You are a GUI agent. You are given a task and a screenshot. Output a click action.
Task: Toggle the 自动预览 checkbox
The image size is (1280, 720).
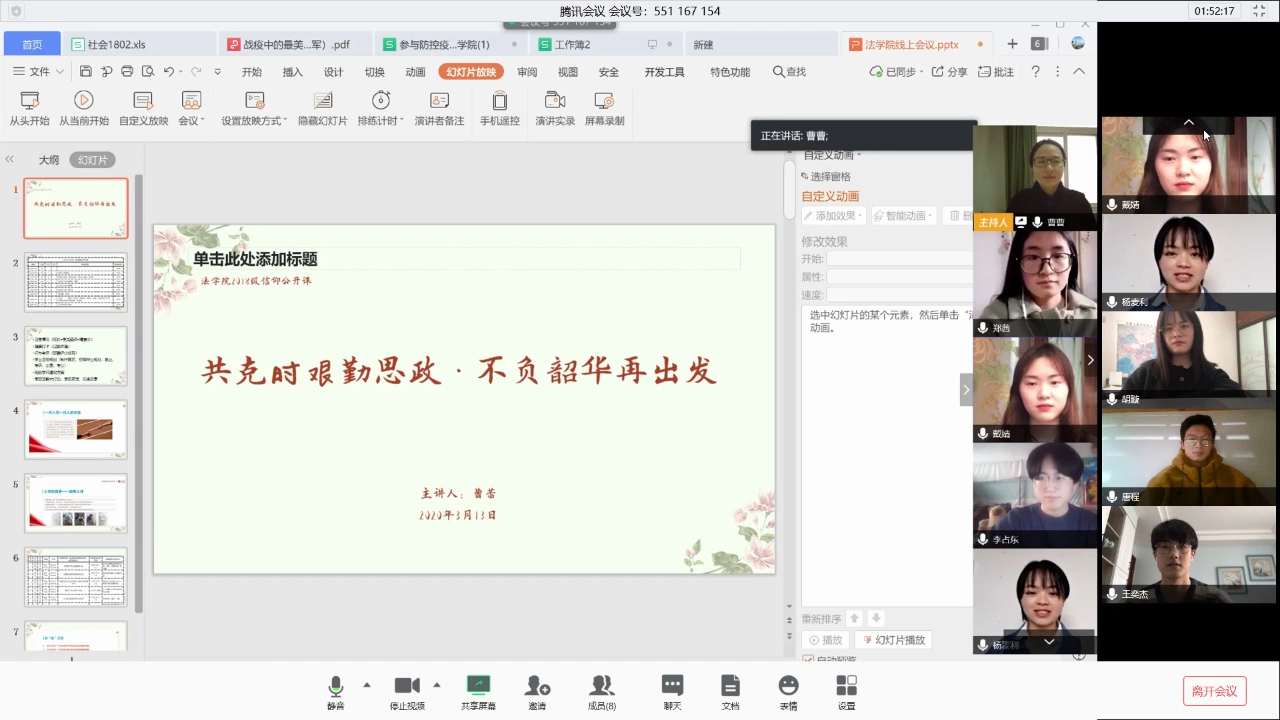(x=808, y=660)
